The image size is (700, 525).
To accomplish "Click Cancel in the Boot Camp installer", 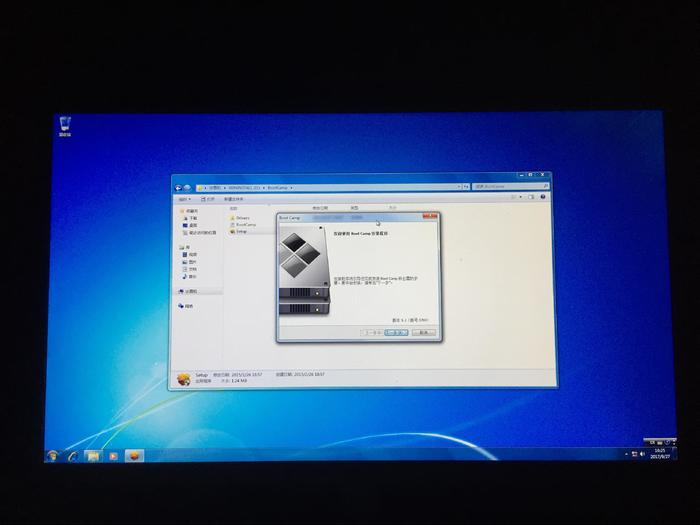I will click(424, 333).
